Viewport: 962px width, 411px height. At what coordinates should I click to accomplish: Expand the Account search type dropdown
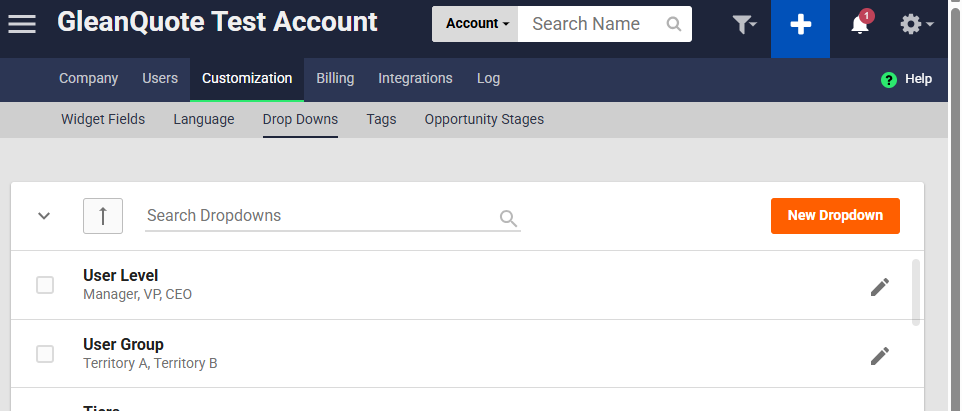(x=476, y=24)
